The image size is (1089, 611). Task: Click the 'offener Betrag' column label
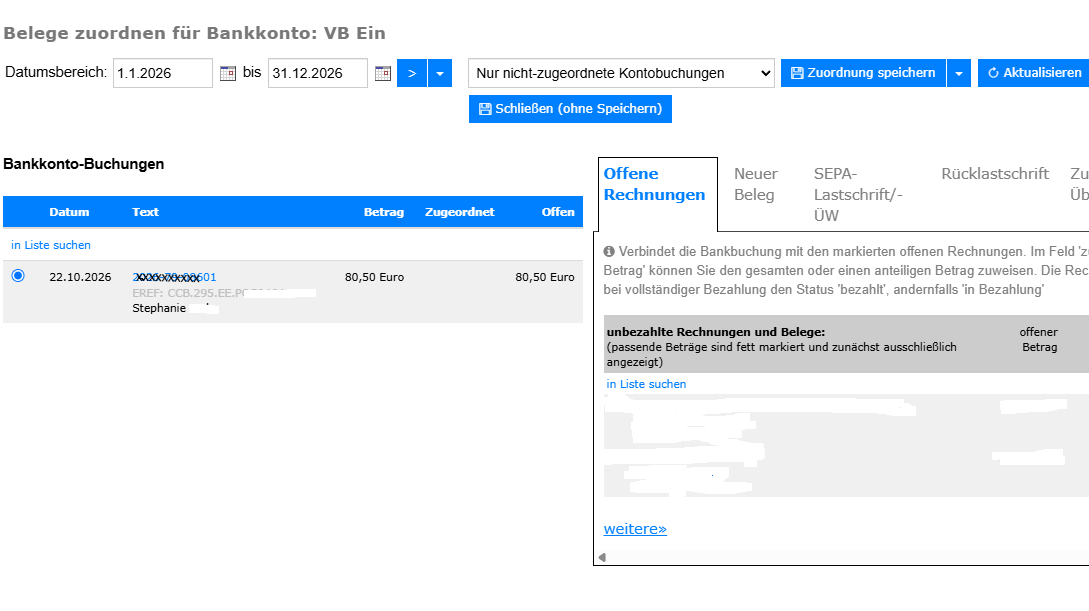pyautogui.click(x=1039, y=340)
